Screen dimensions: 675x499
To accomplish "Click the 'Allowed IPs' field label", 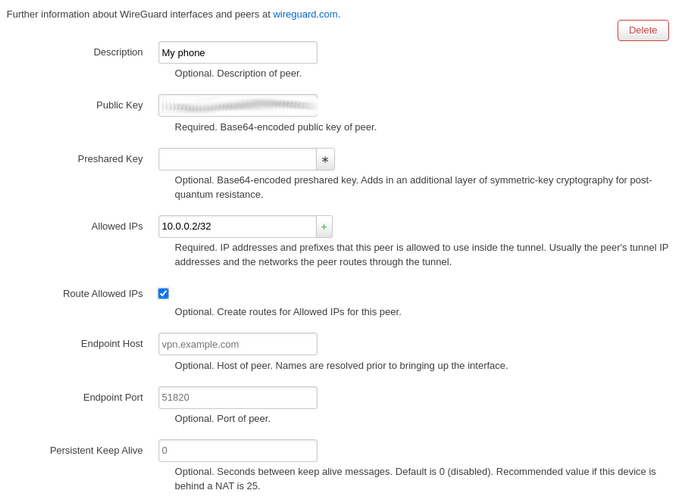I will coord(116,226).
